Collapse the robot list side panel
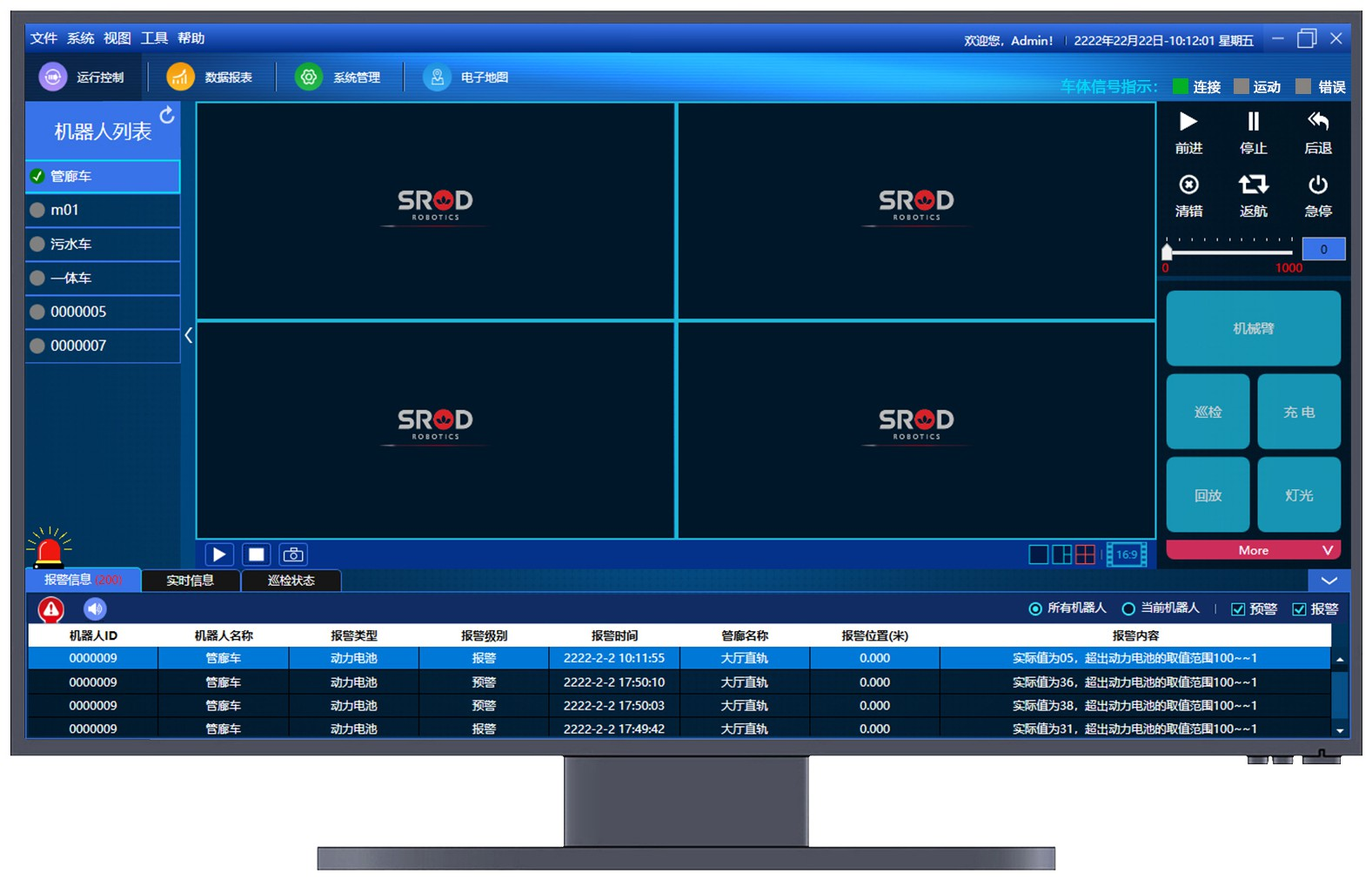Image resolution: width=1372 pixels, height=880 pixels. [x=188, y=335]
